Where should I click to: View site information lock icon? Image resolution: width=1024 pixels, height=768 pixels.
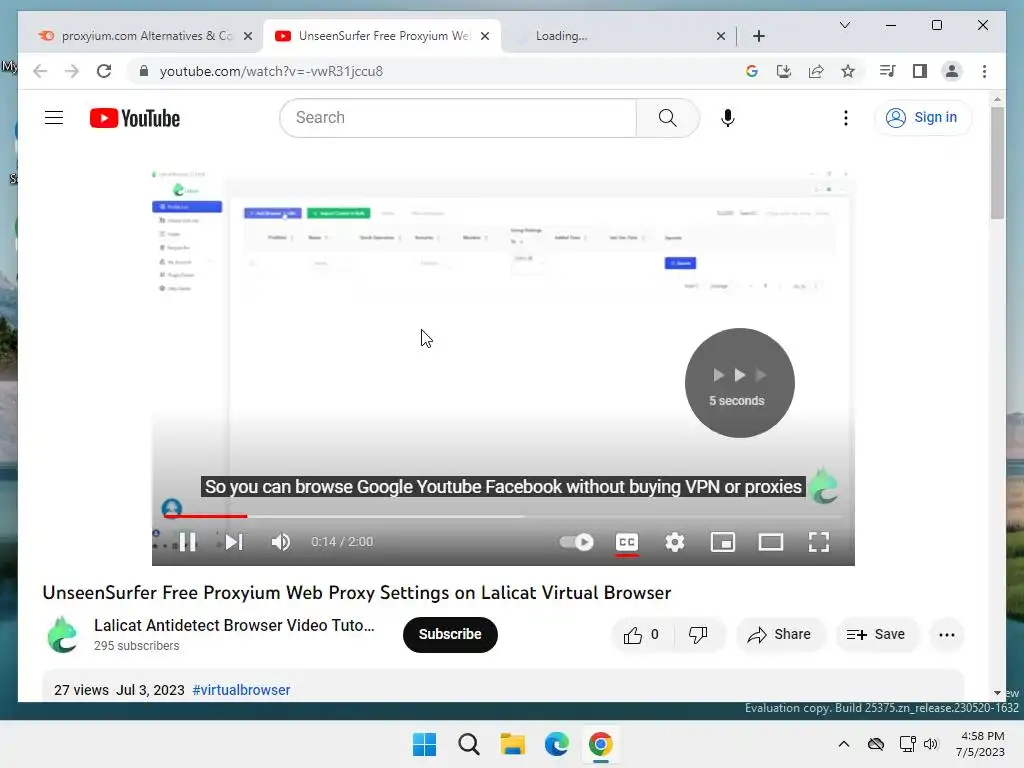point(144,71)
